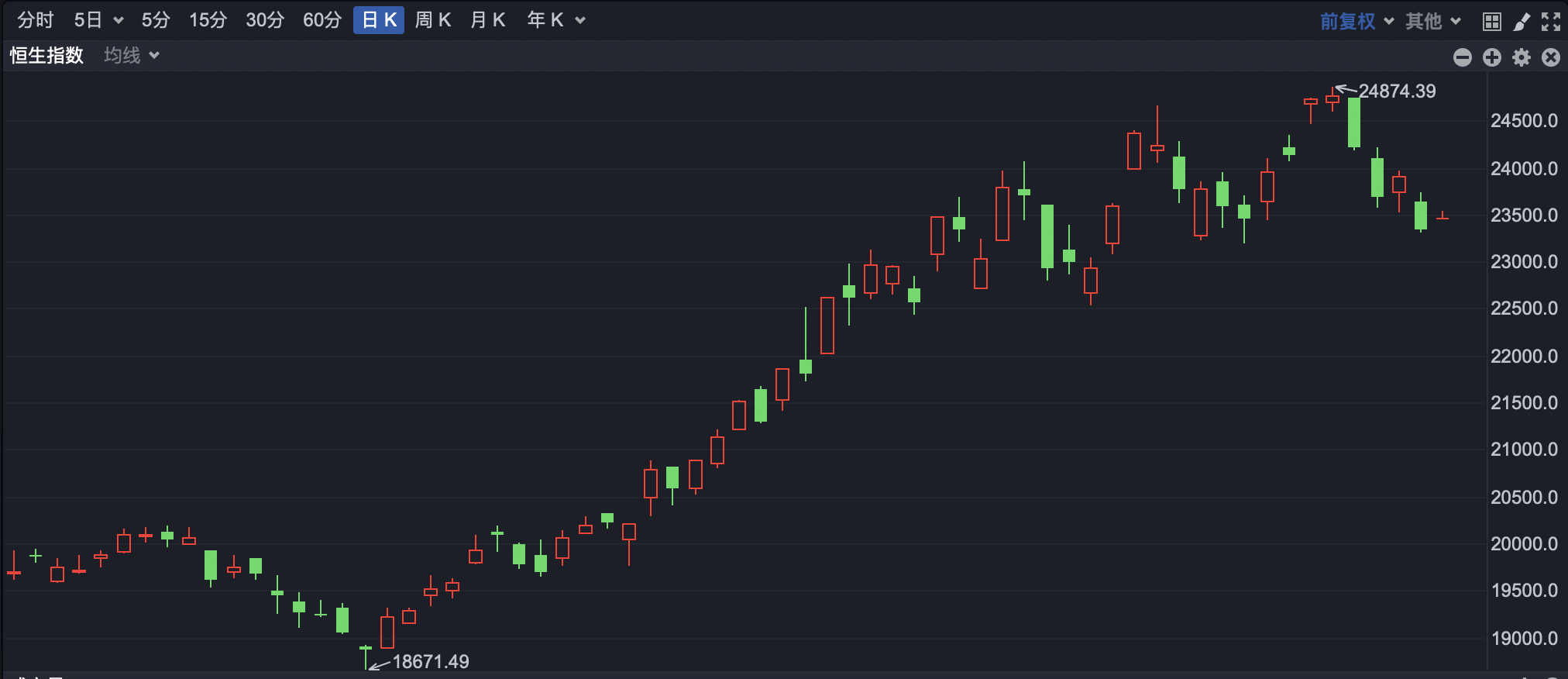
Task: Remove indicator with the X circle icon
Action: point(1551,57)
